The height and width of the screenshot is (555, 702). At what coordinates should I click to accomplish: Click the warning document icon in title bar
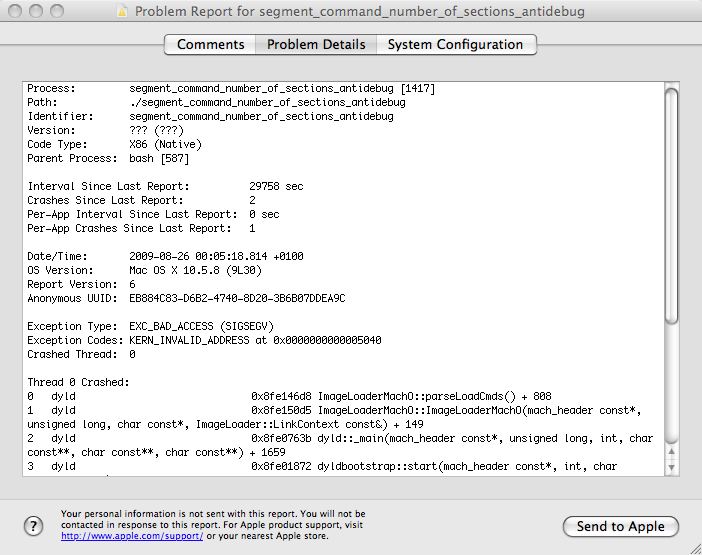(x=123, y=12)
